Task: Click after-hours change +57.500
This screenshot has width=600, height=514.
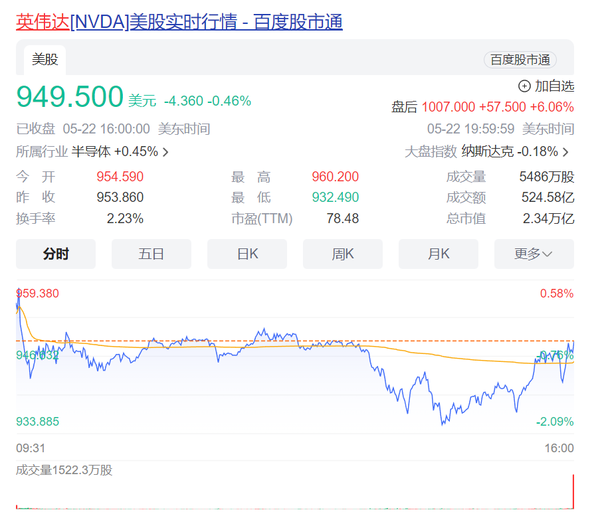Action: pyautogui.click(x=502, y=107)
